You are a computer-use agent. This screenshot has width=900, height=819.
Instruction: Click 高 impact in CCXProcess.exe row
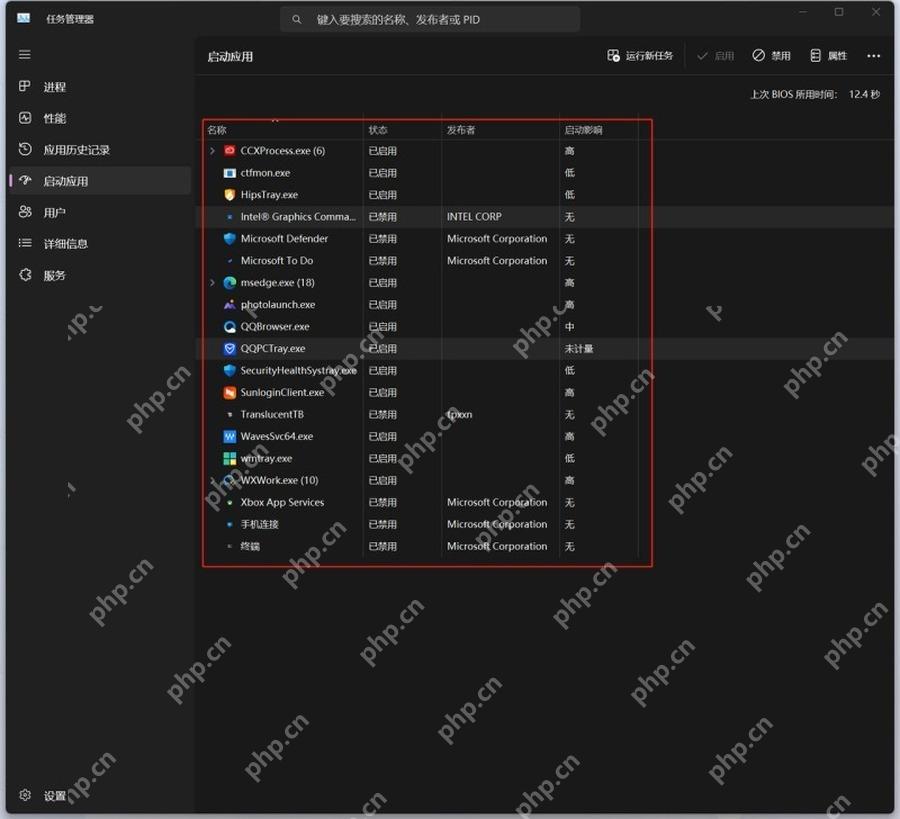[x=569, y=150]
